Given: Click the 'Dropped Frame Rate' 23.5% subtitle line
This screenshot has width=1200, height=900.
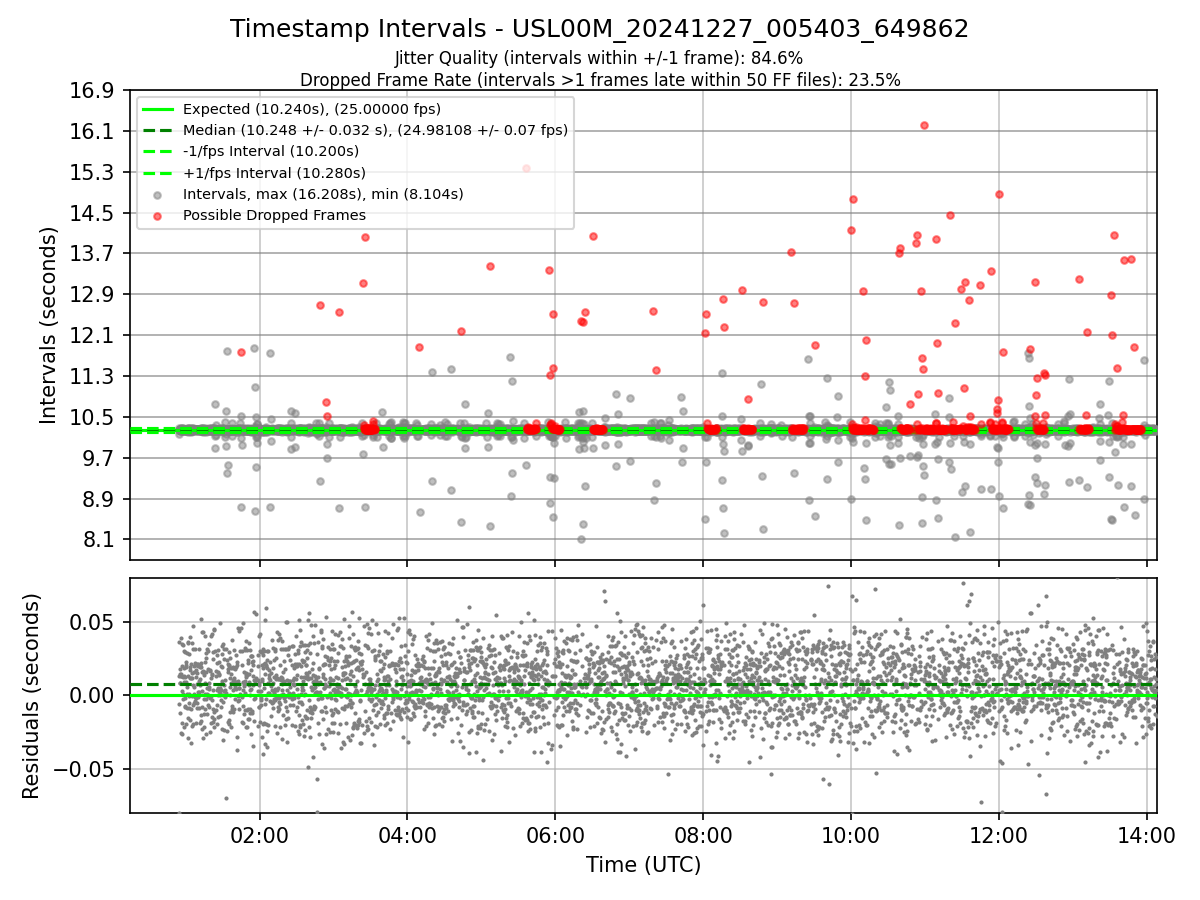Looking at the screenshot, I should click(600, 79).
